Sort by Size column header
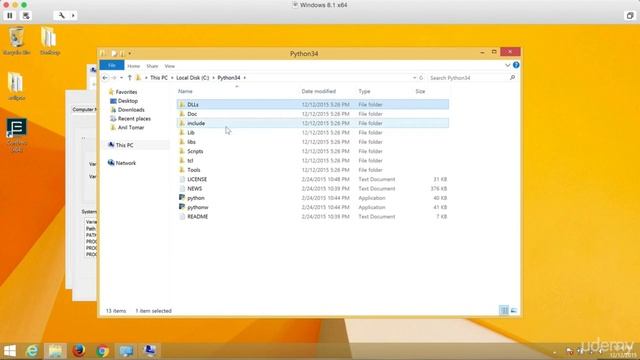Screen dimensions: 640x360 tap(420, 91)
